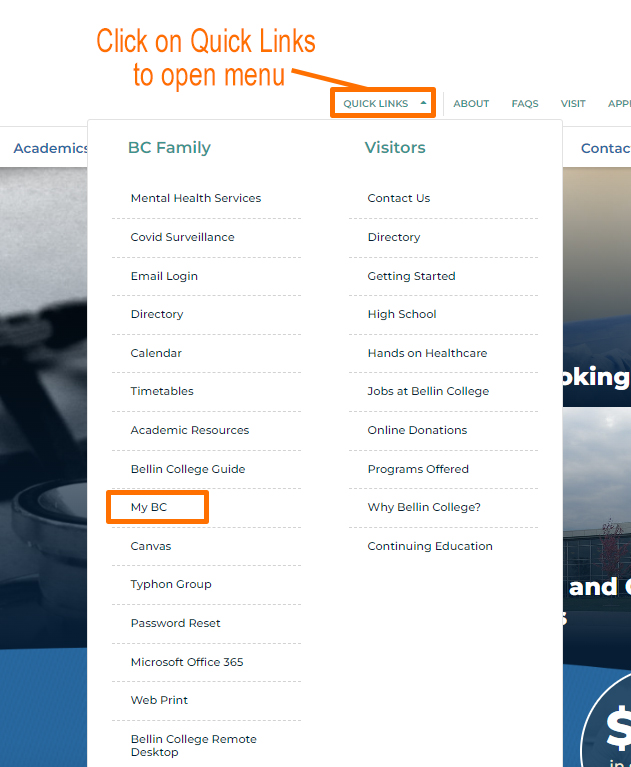Viewport: 631px width, 767px height.
Task: Open the Contact Us link
Action: 399,198
